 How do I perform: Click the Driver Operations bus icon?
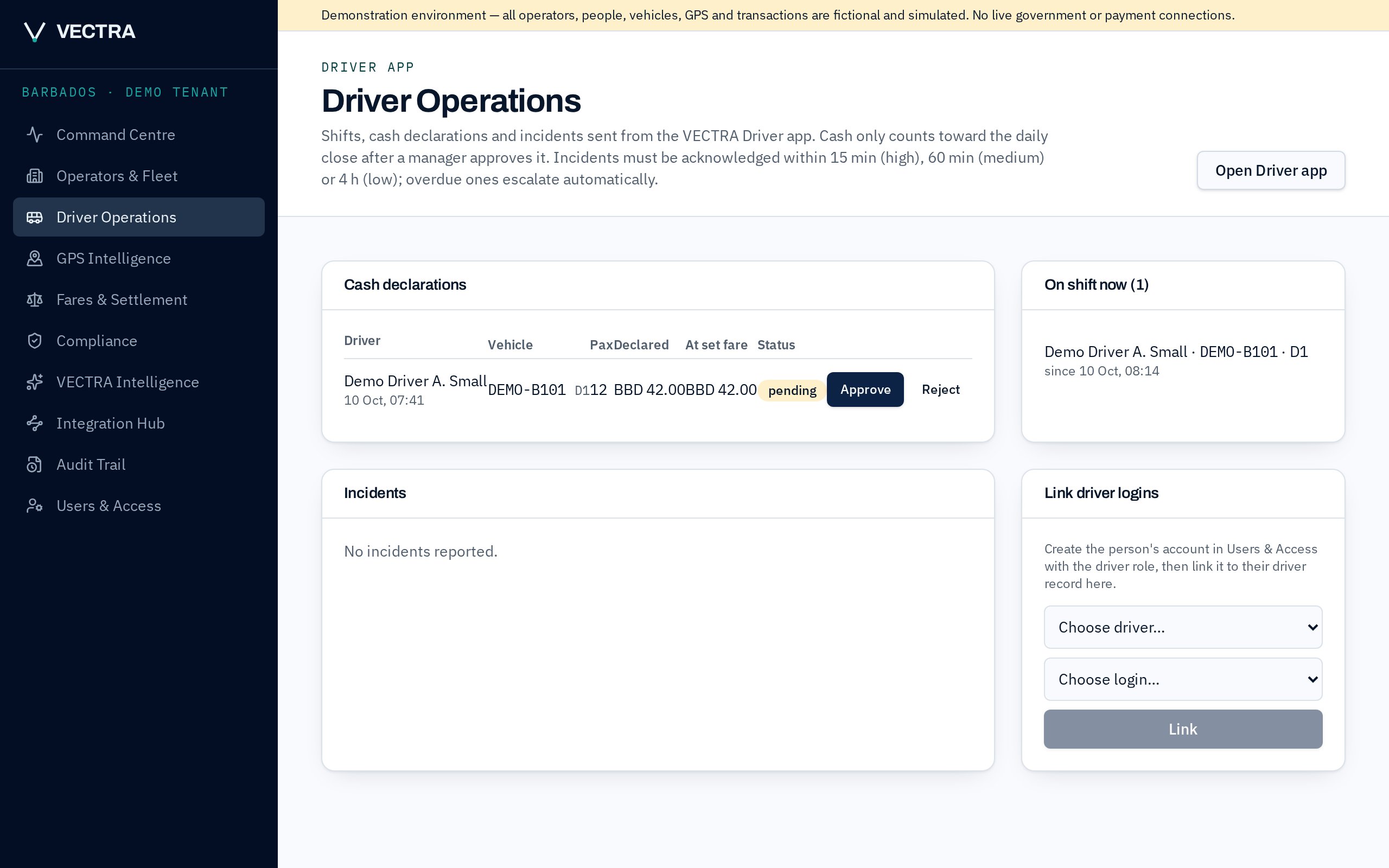click(34, 218)
